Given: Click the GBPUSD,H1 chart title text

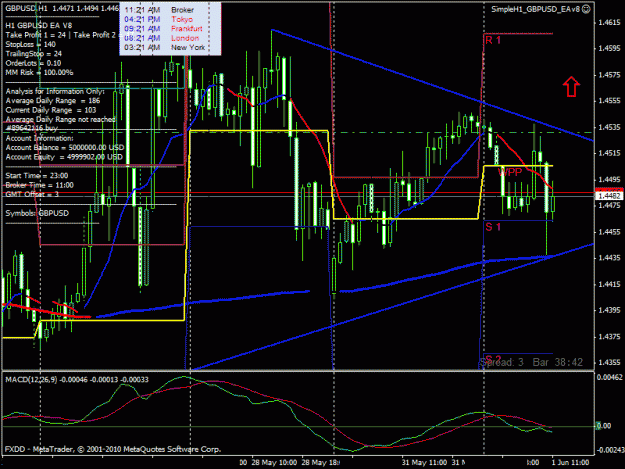Looking at the screenshot, I should [26, 8].
